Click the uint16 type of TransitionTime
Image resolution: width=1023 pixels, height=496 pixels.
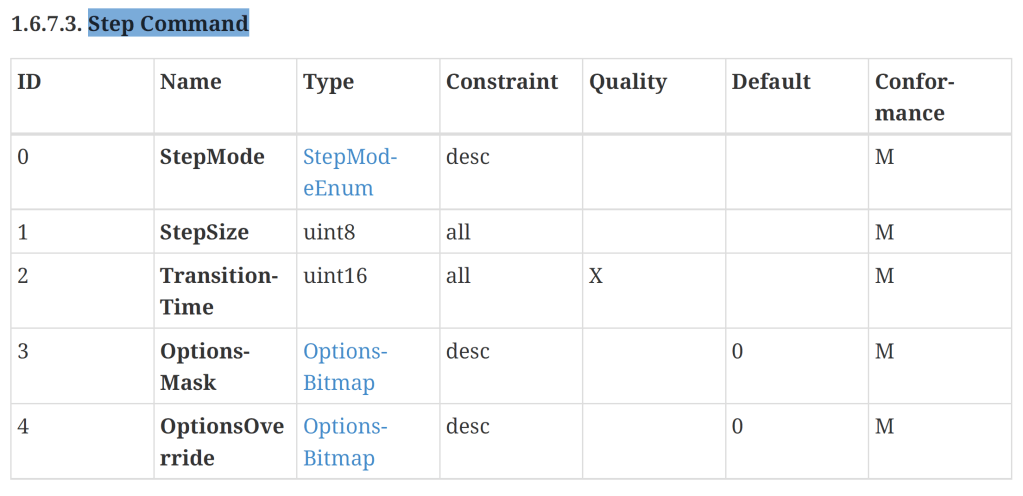pos(335,276)
